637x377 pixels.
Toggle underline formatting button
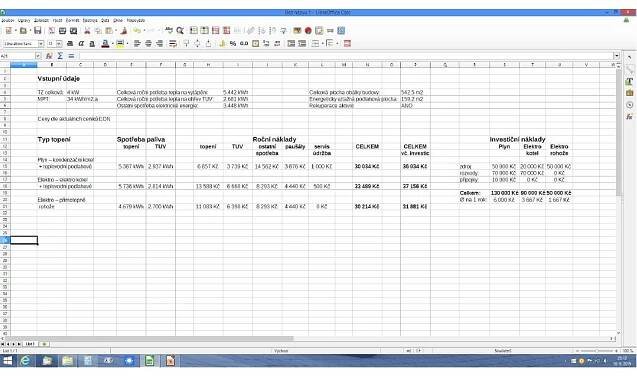(92, 43)
